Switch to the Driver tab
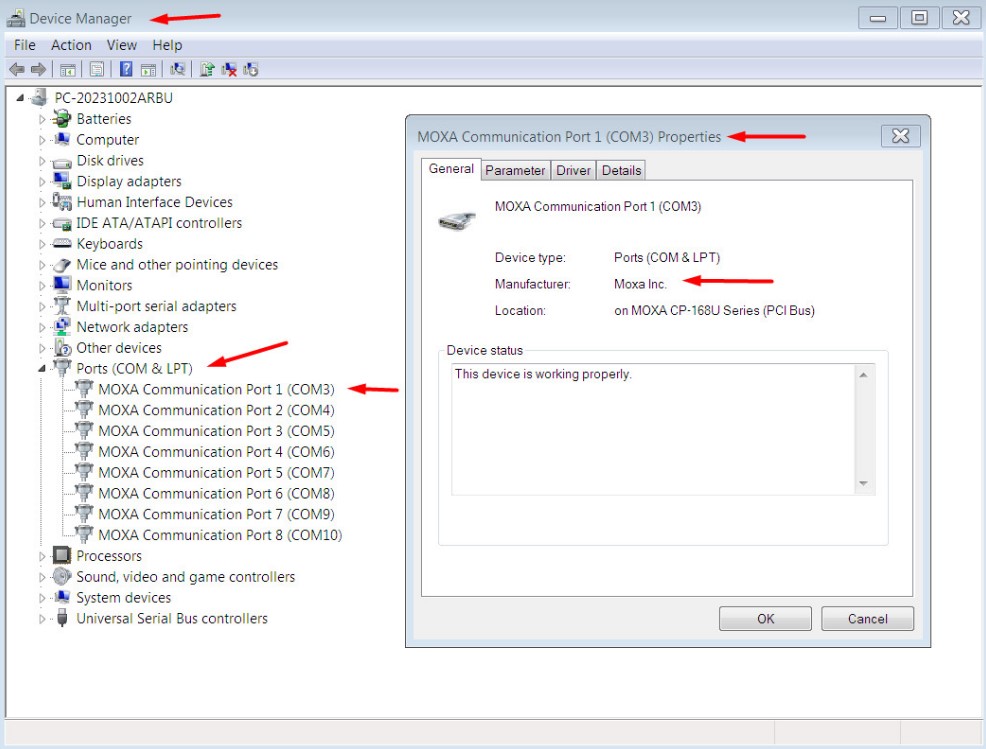Screen dimensions: 986x749 coord(573,170)
